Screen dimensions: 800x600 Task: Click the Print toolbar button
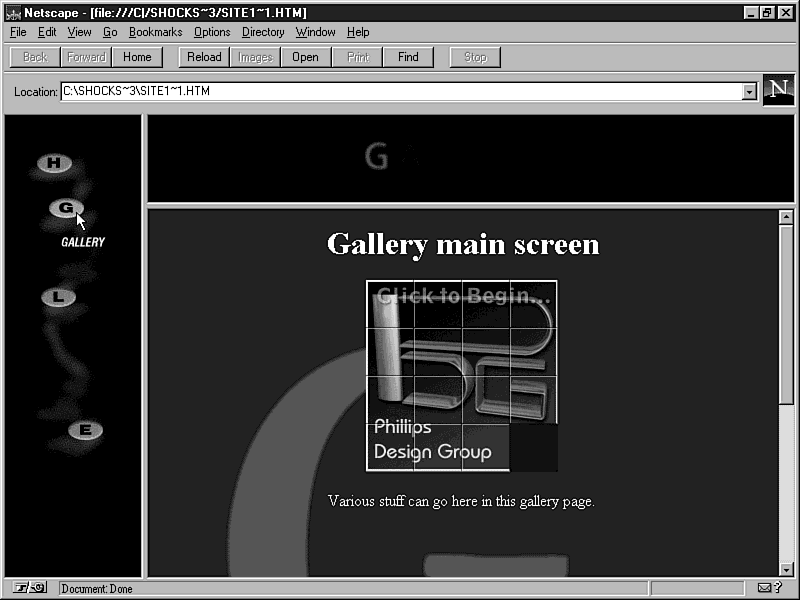(357, 57)
